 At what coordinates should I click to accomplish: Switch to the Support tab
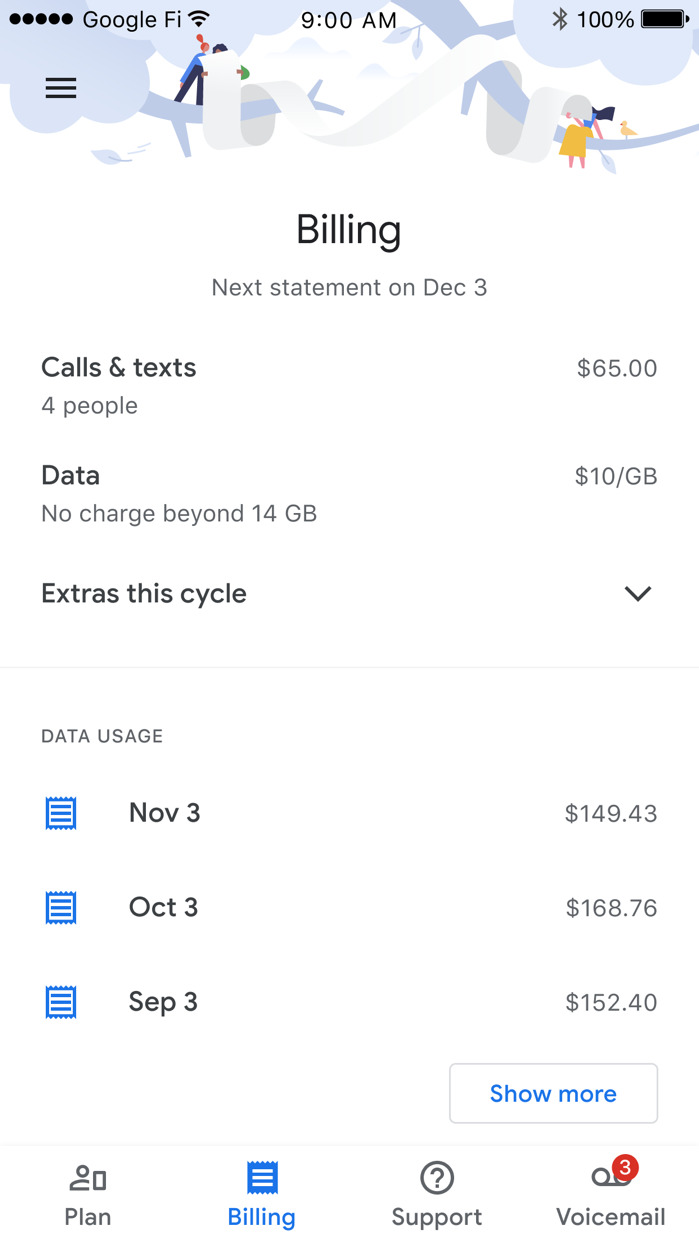tap(436, 1192)
